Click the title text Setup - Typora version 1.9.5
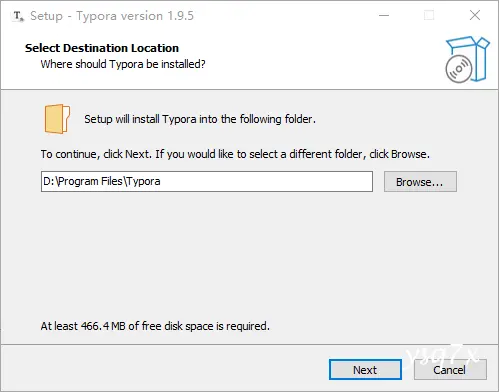 tap(112, 16)
